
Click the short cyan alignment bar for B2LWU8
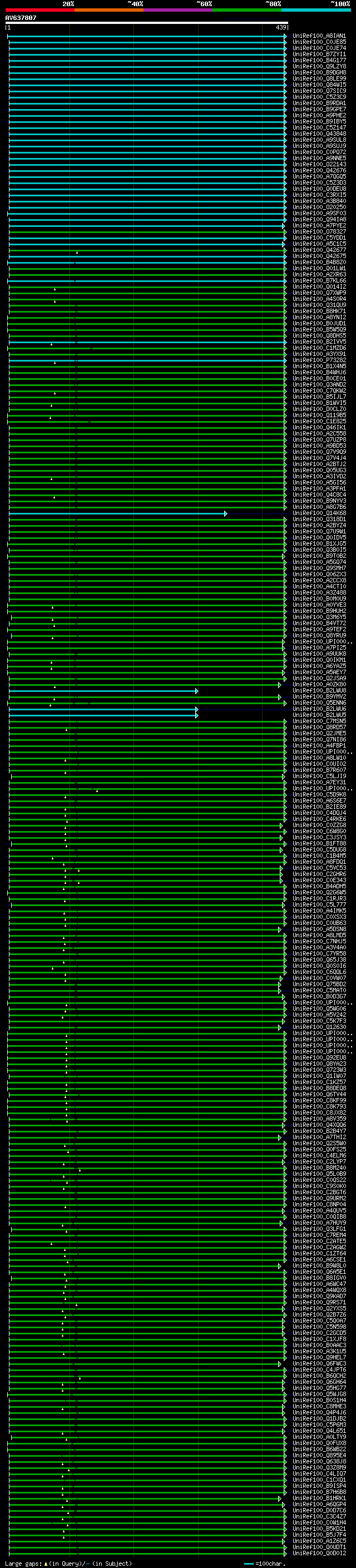click(x=103, y=691)
